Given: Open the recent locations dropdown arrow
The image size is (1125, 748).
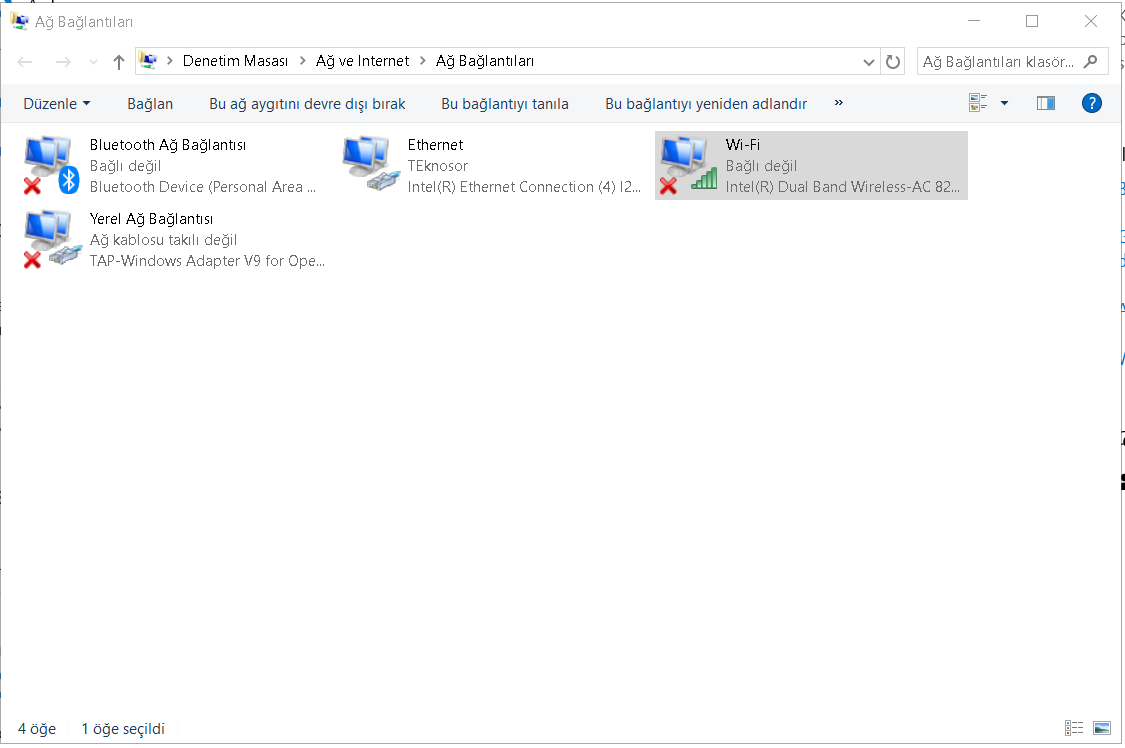Looking at the screenshot, I should (93, 62).
